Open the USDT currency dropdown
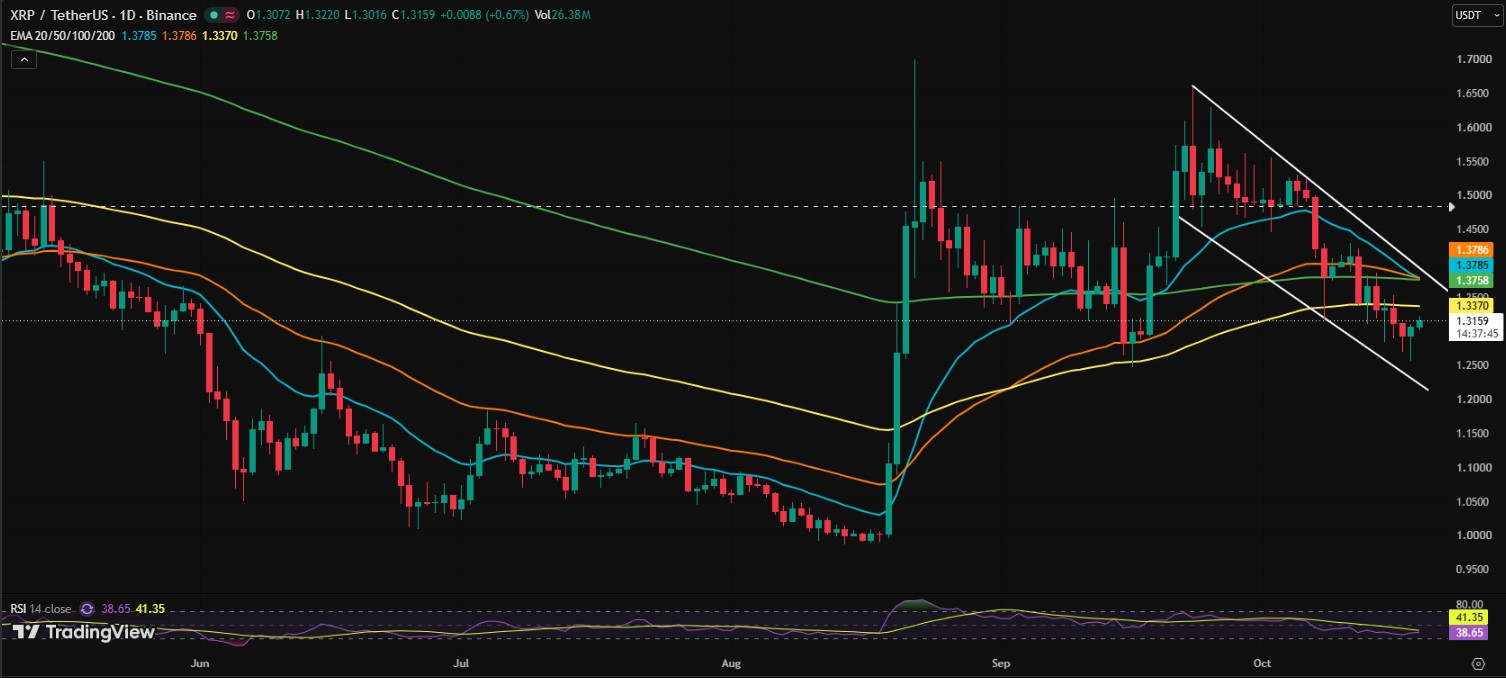 click(x=1477, y=15)
